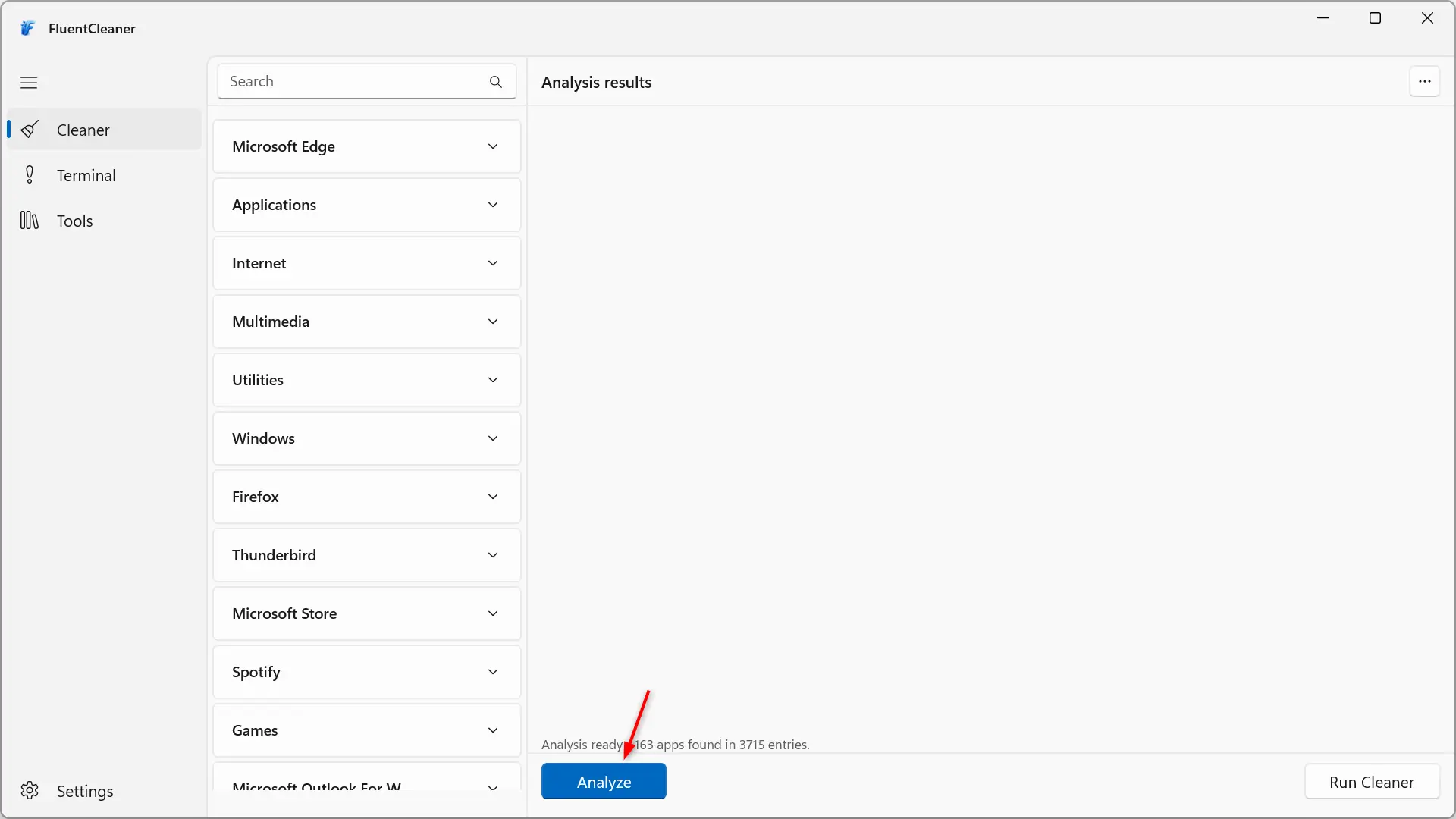The width and height of the screenshot is (1456, 819).
Task: Open the three-dots more options button
Action: (x=1425, y=82)
